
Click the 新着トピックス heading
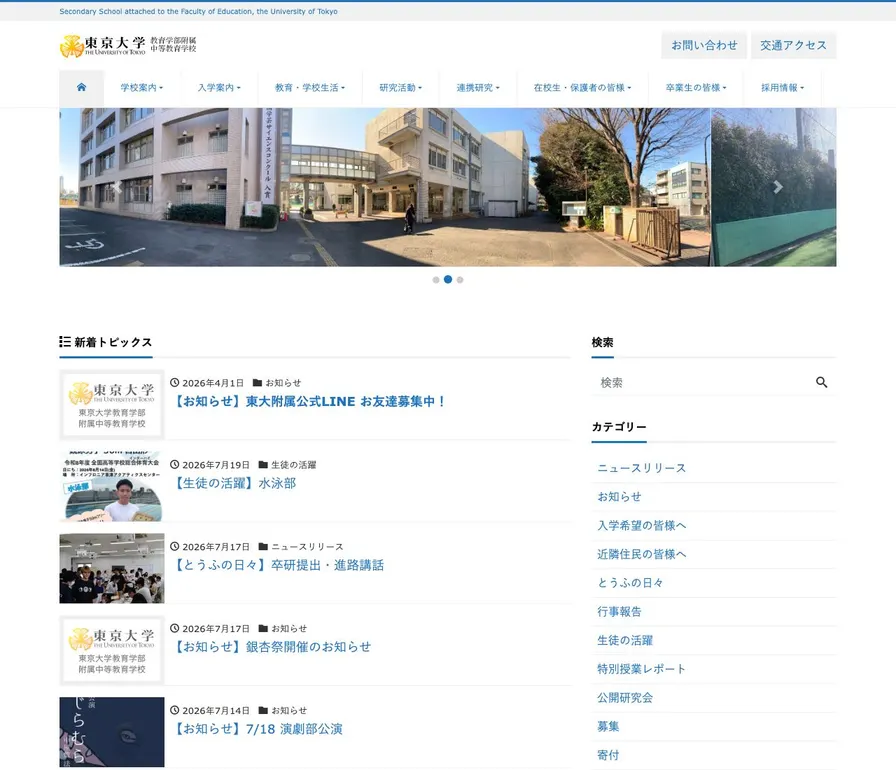pos(106,342)
